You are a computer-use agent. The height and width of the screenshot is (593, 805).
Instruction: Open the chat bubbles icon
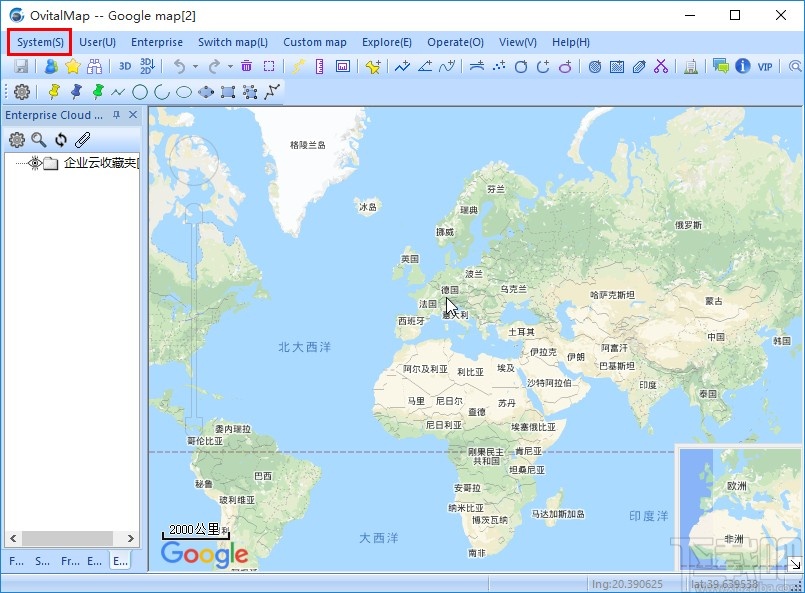coord(720,66)
